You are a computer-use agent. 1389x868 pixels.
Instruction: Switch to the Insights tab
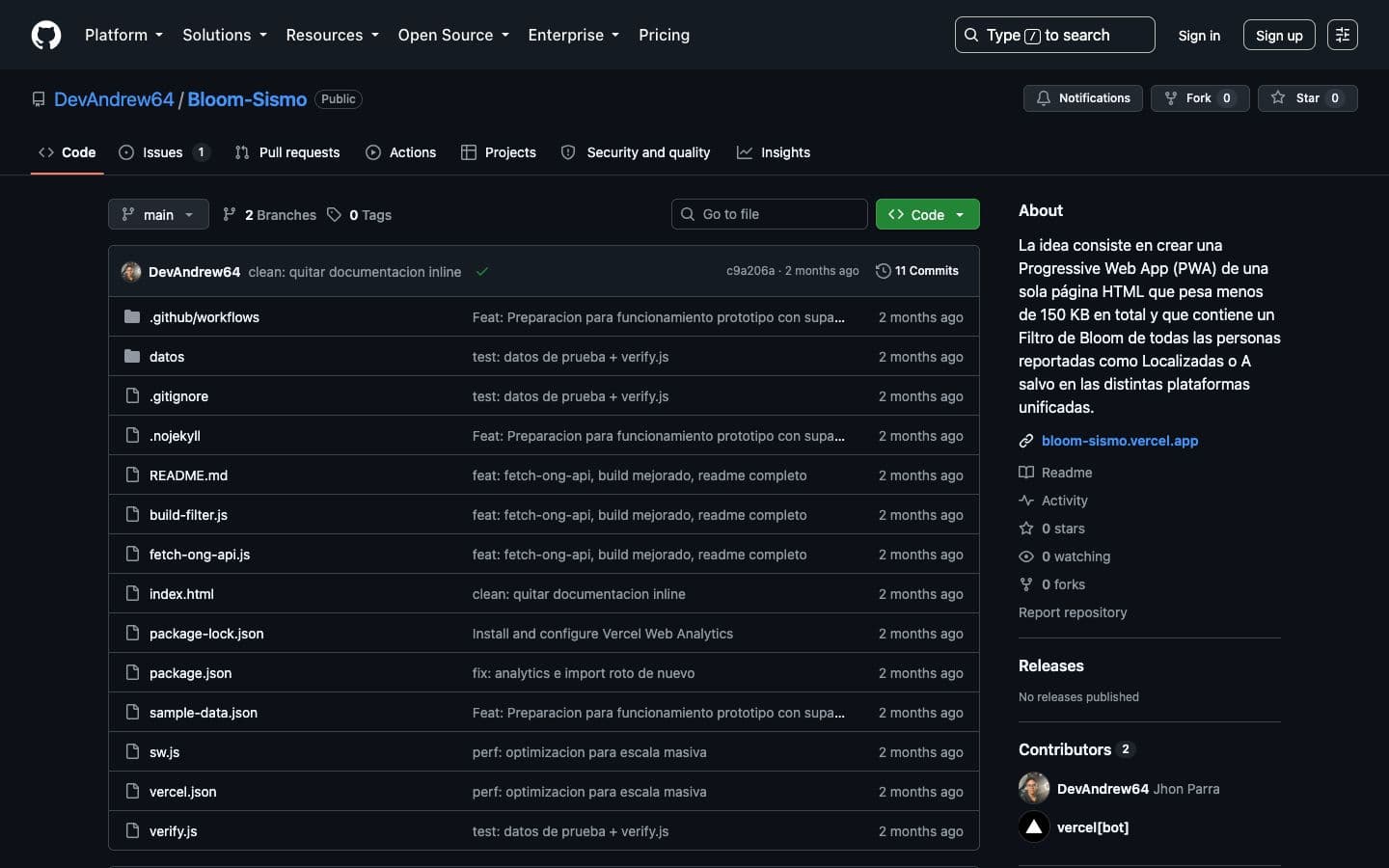[774, 152]
